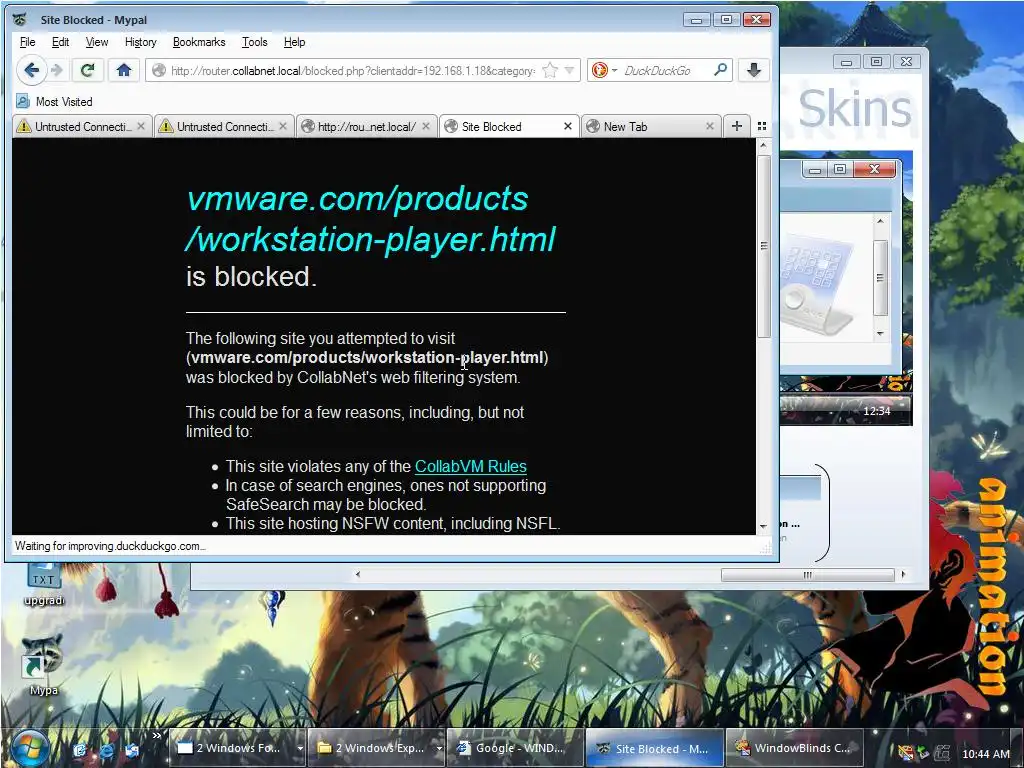The height and width of the screenshot is (768, 1024).
Task: Bookmark this page with the star icon
Action: 551,70
